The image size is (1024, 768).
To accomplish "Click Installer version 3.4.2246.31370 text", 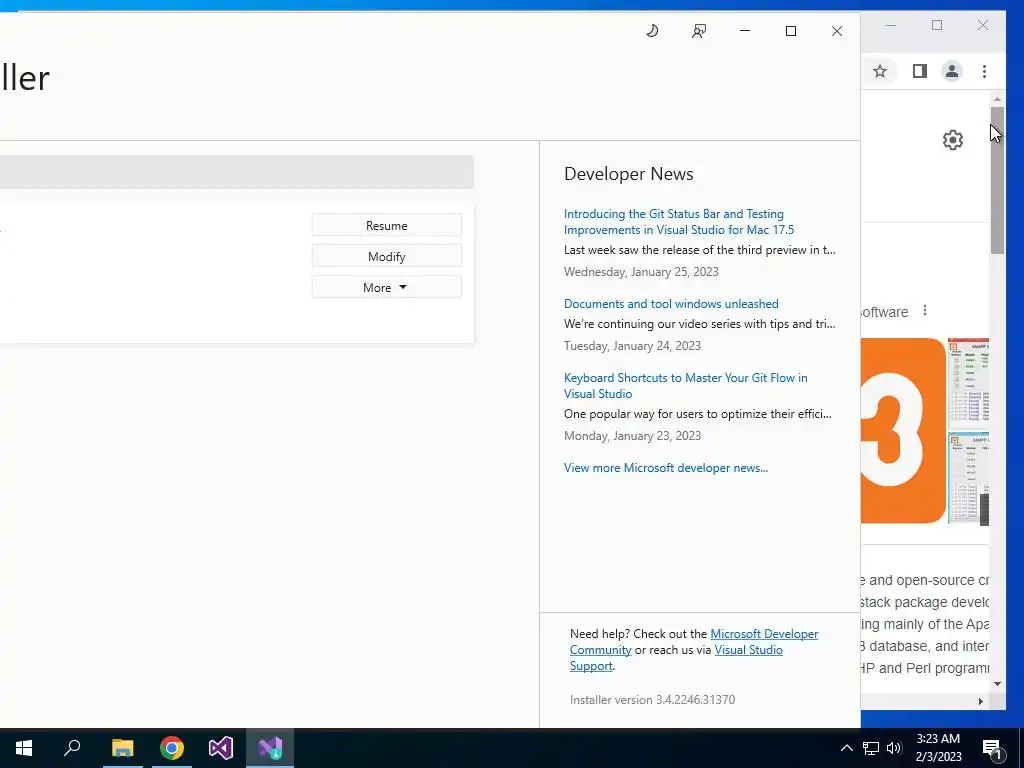I will [x=652, y=699].
